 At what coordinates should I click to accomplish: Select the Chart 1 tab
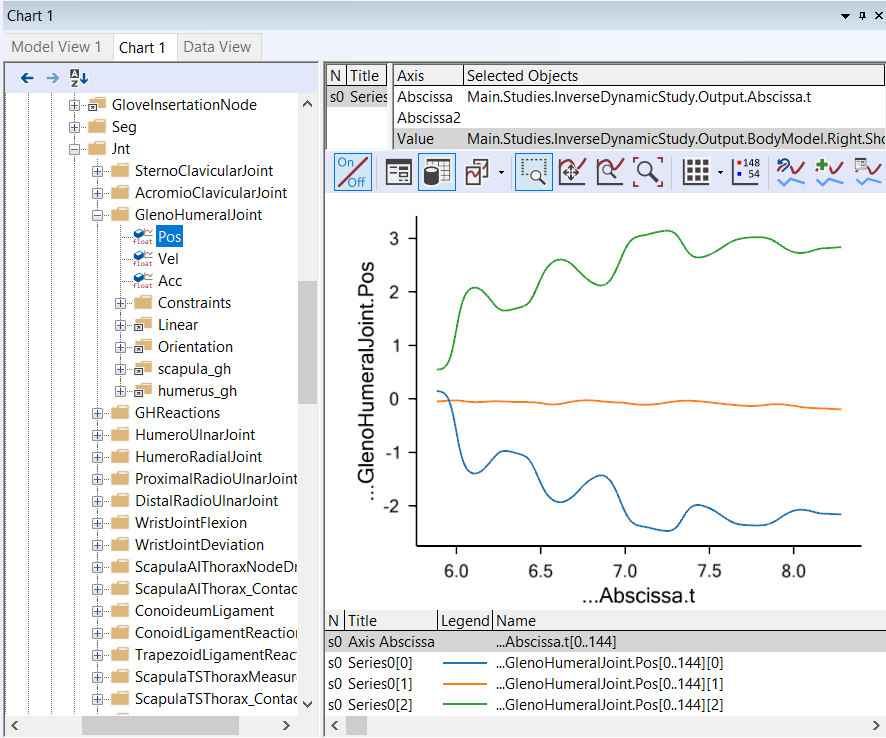[142, 47]
